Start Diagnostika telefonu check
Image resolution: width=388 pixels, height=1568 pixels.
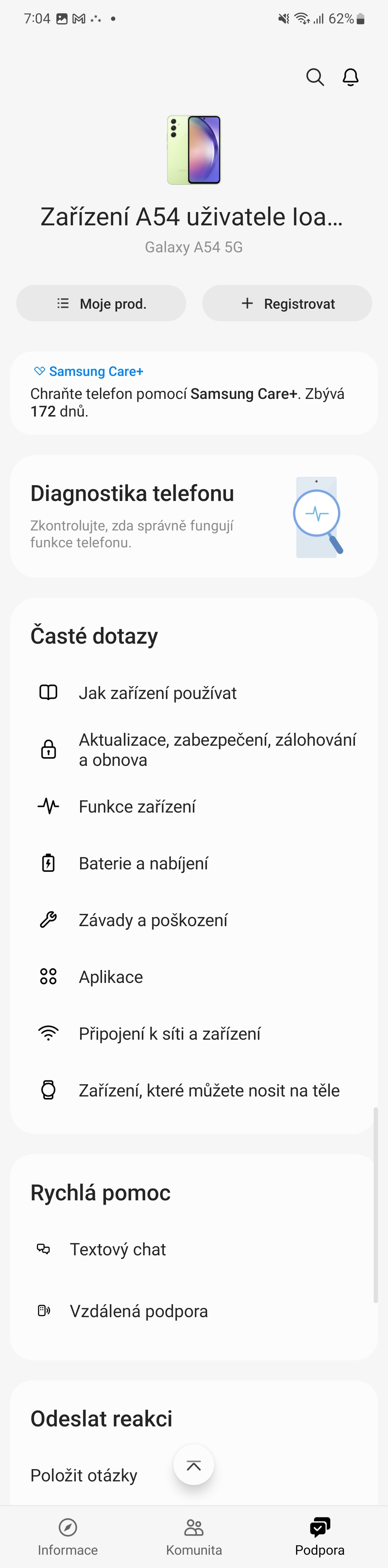(132, 494)
